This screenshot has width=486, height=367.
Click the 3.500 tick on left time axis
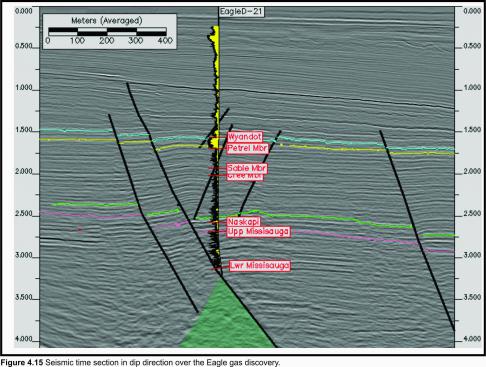click(x=24, y=297)
